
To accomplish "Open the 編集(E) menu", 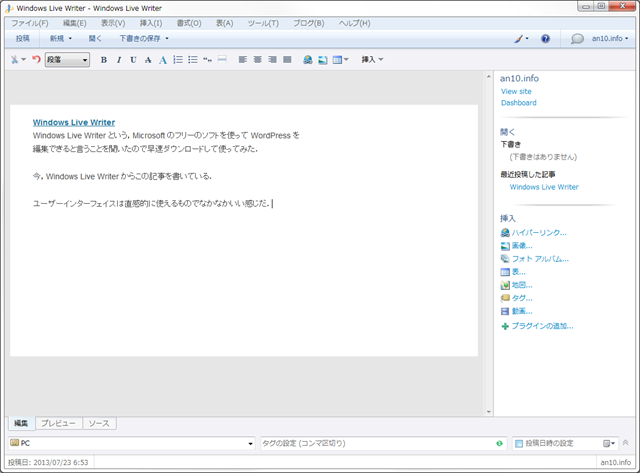I will [x=75, y=23].
